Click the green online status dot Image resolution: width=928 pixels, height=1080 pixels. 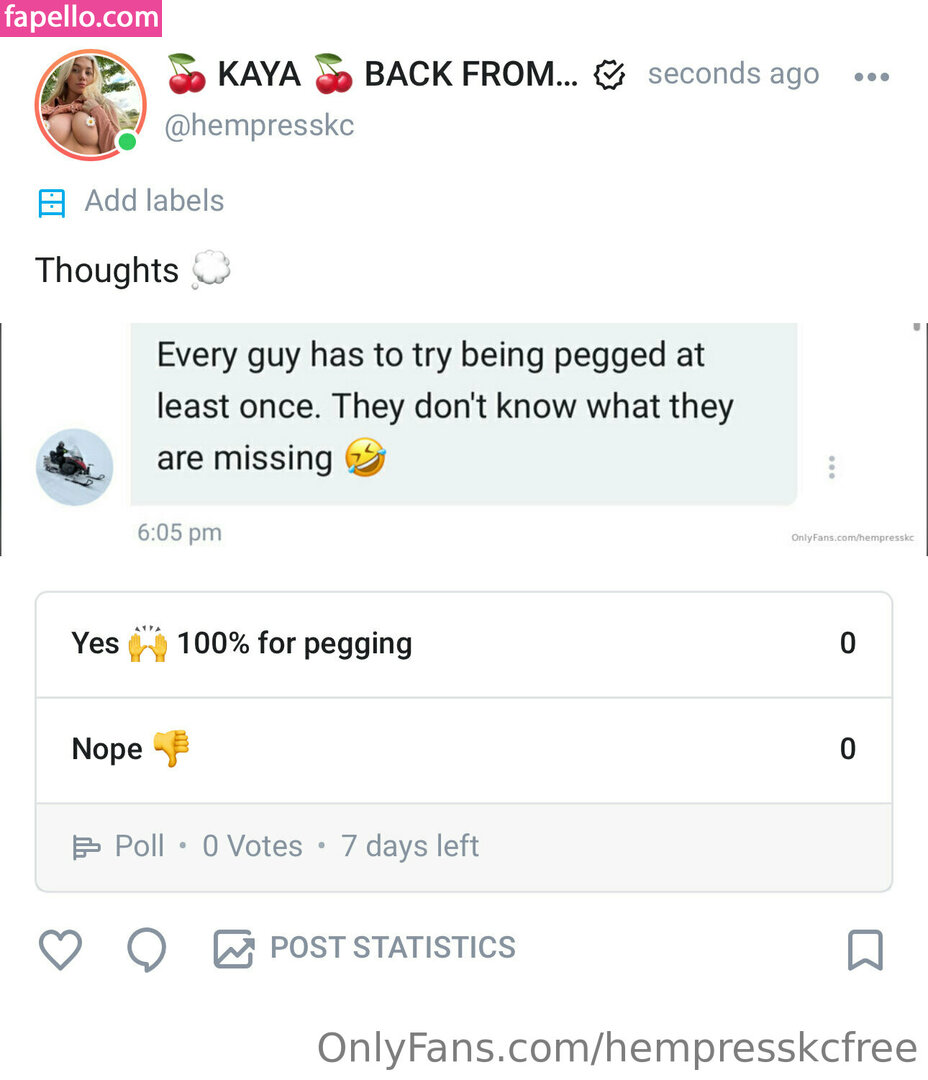tap(127, 142)
